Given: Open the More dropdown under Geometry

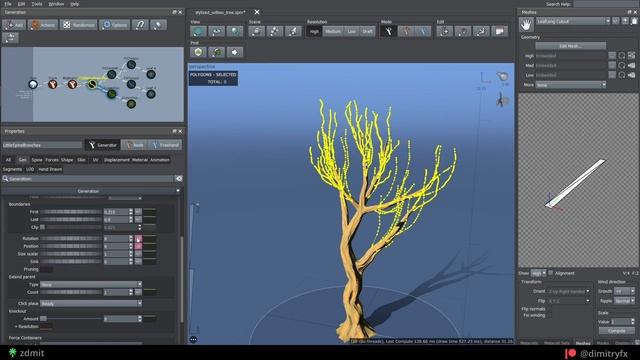Looking at the screenshot, I should point(571,85).
